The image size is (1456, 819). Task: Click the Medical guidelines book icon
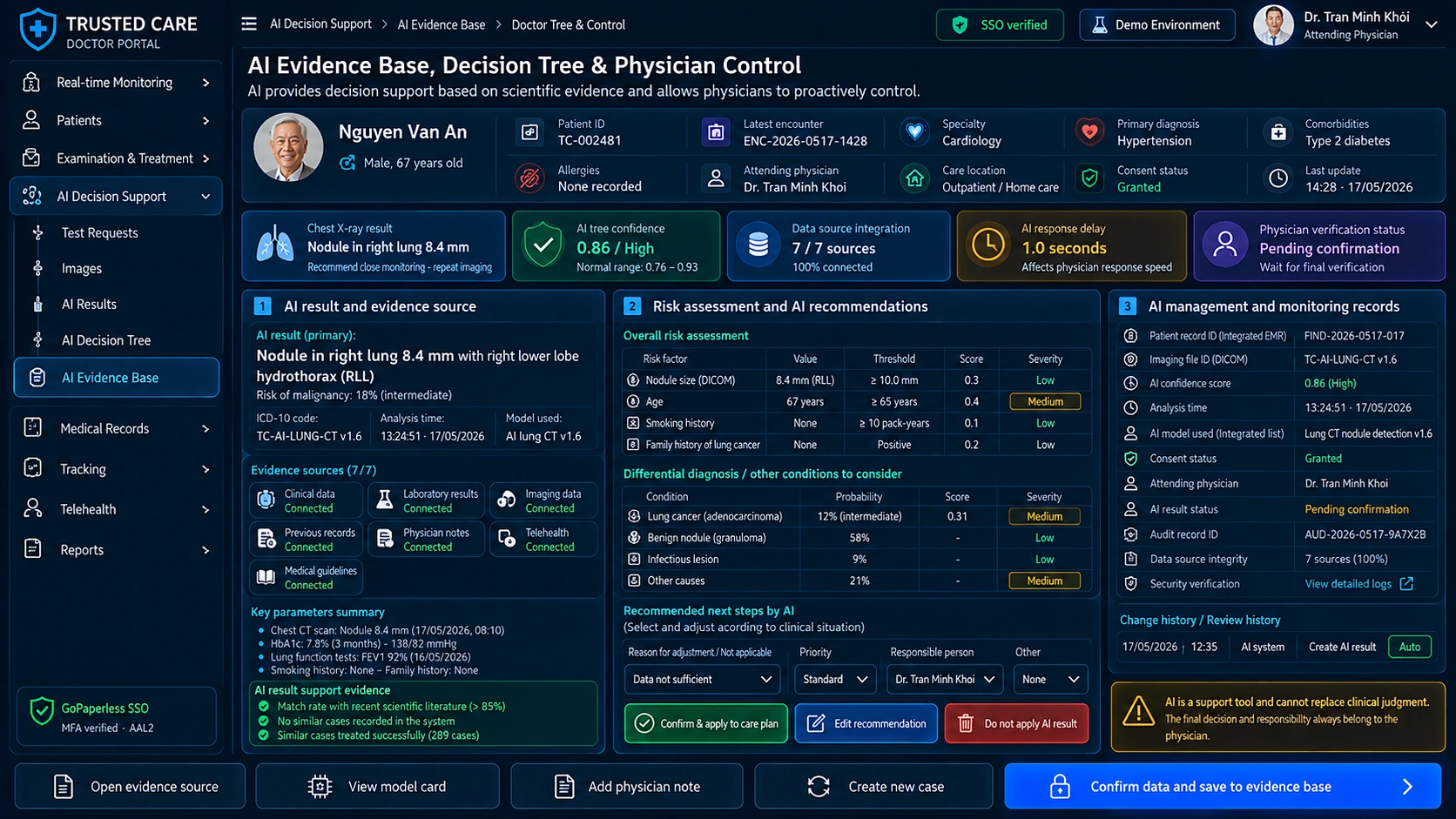[x=266, y=577]
